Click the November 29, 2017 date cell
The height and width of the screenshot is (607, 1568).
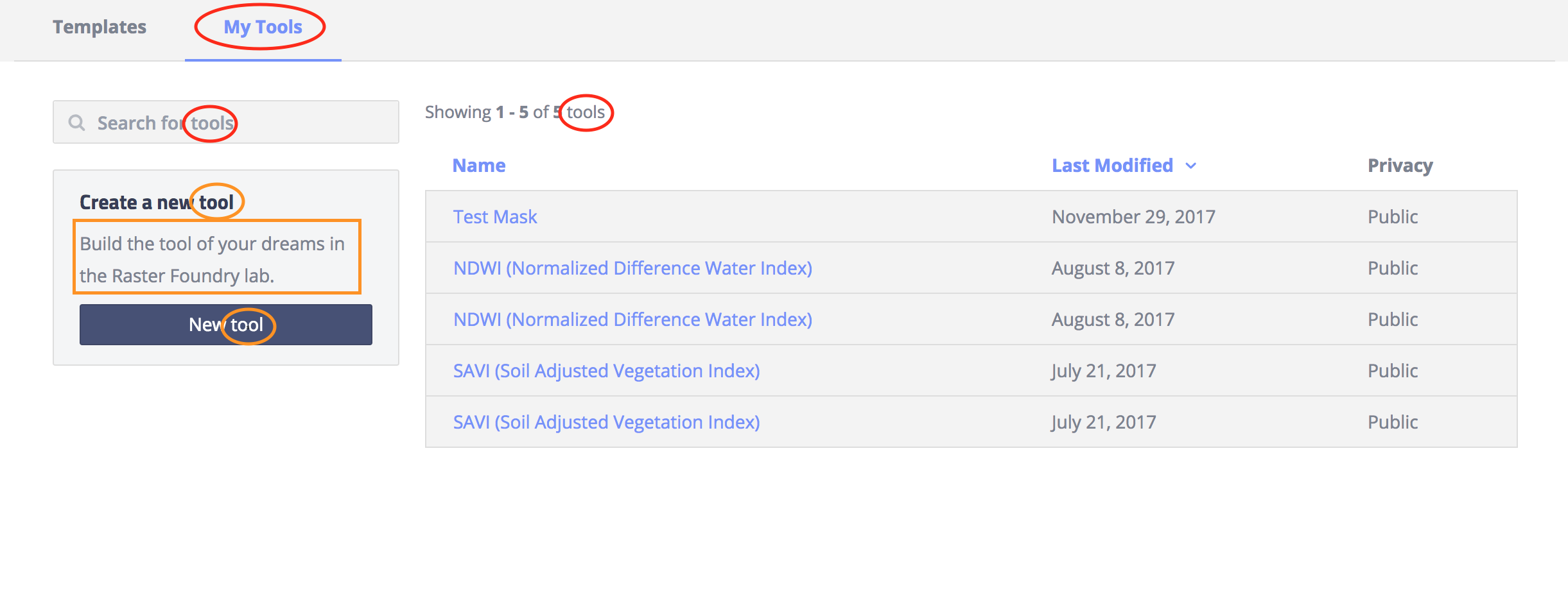point(1133,216)
